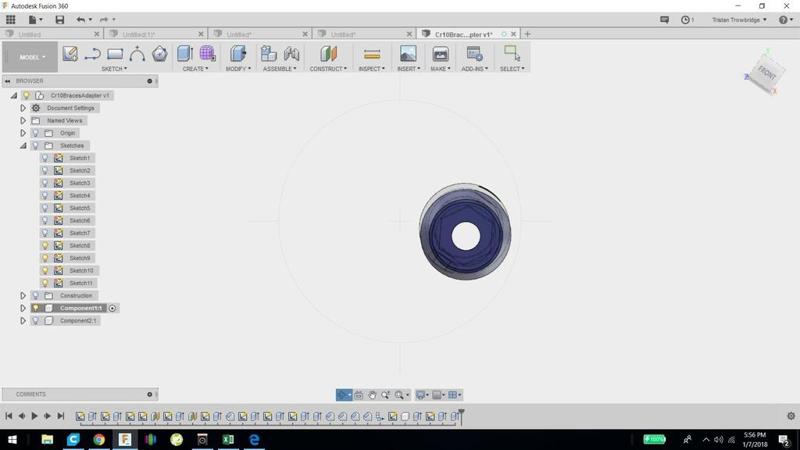Activate Component1:1 radio button

point(112,308)
